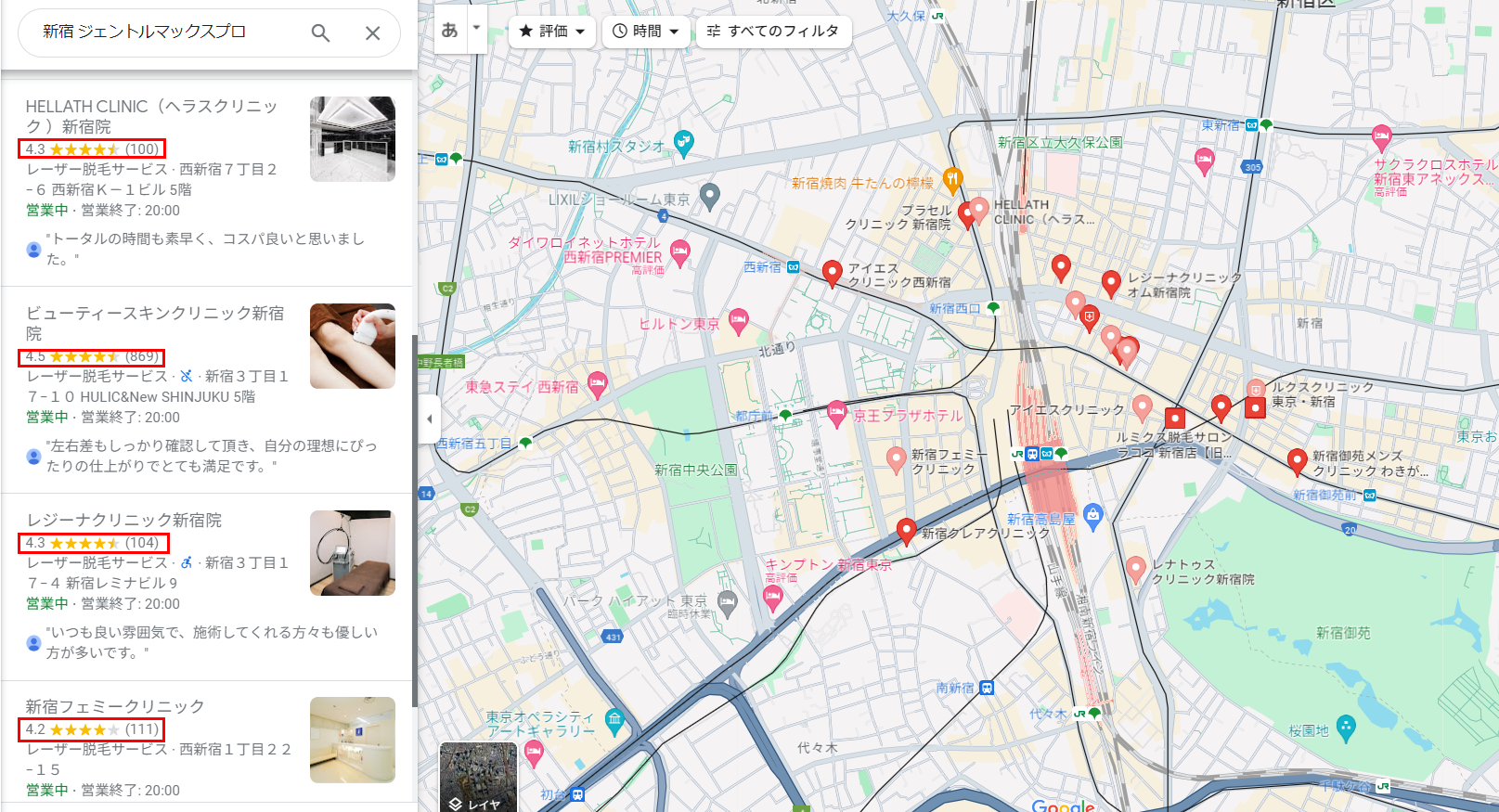Click the wheelchair icon in レジーナクリニック listing
1499x812 pixels.
coord(187,562)
